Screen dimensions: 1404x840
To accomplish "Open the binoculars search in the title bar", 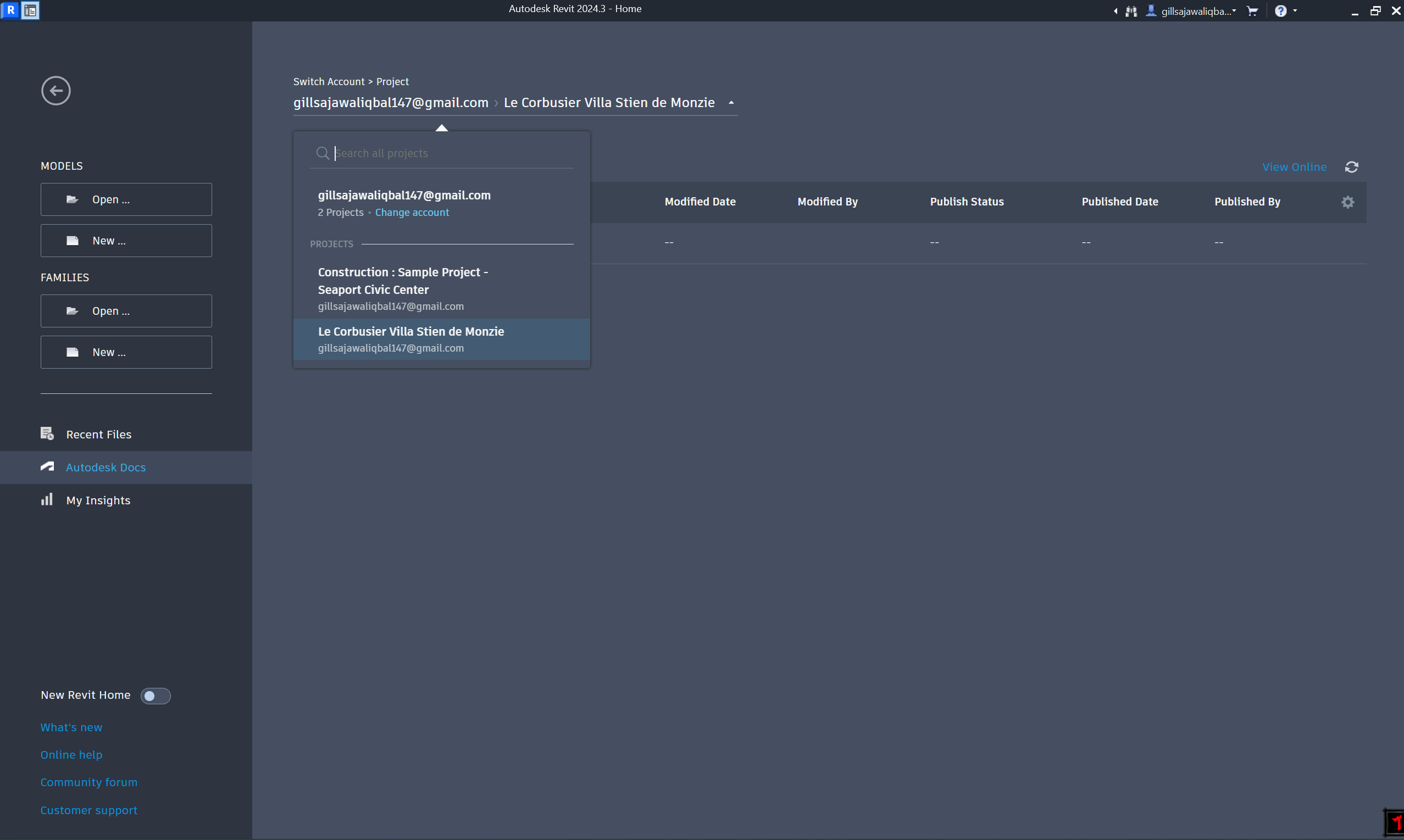I will point(1131,11).
